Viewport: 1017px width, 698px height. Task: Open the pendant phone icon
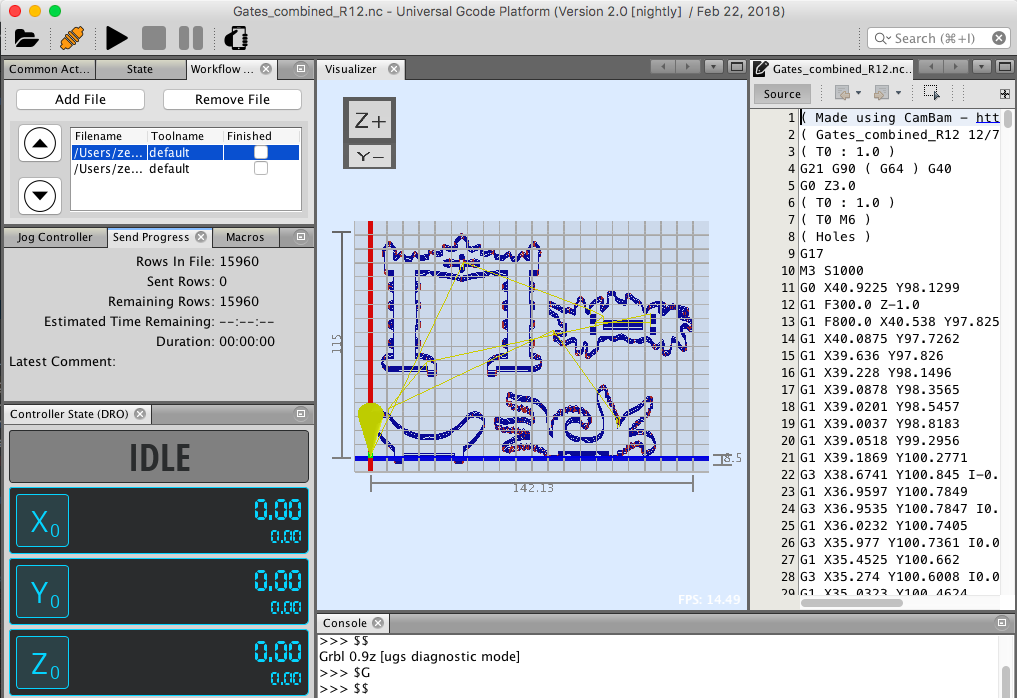236,38
